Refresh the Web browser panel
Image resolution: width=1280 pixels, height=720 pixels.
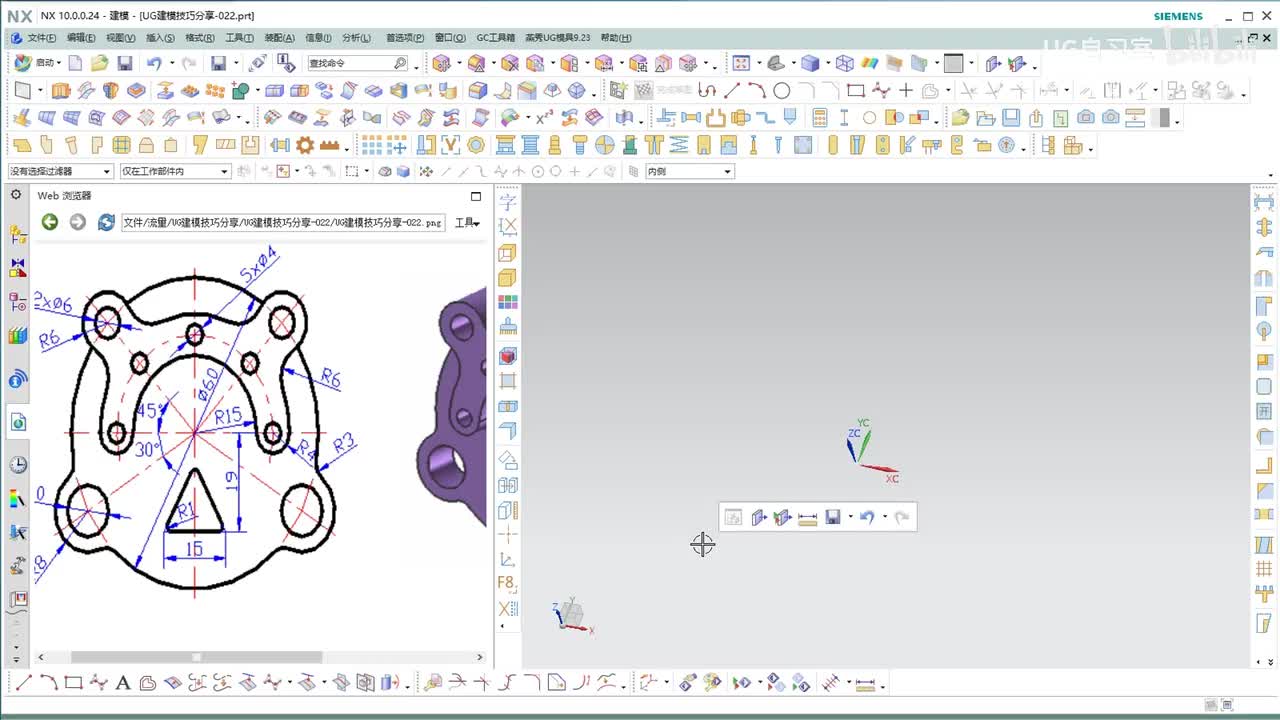click(x=106, y=222)
